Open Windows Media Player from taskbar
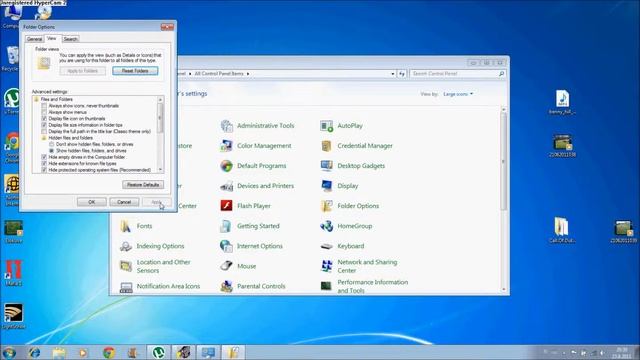640x360 pixels. (83, 352)
